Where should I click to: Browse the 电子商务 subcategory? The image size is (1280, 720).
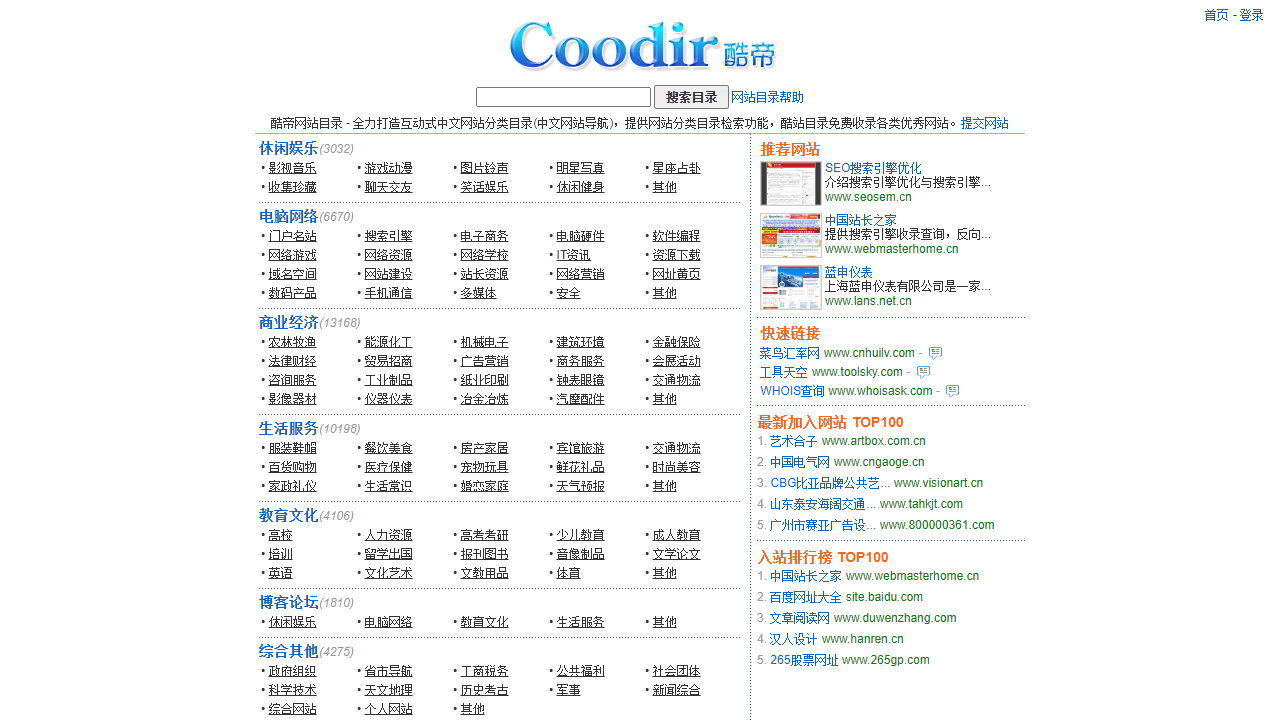484,236
